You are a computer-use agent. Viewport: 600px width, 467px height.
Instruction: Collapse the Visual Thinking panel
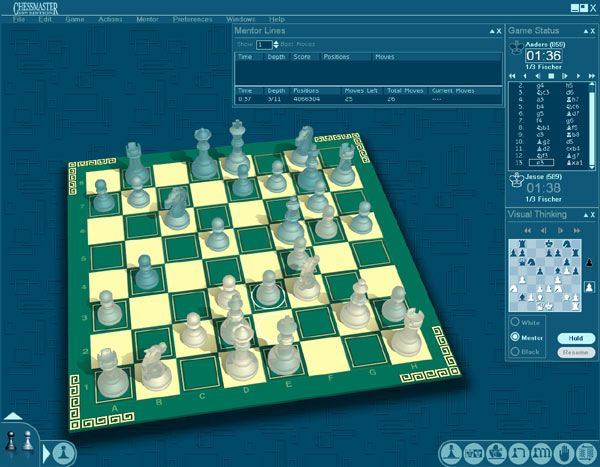(x=586, y=215)
